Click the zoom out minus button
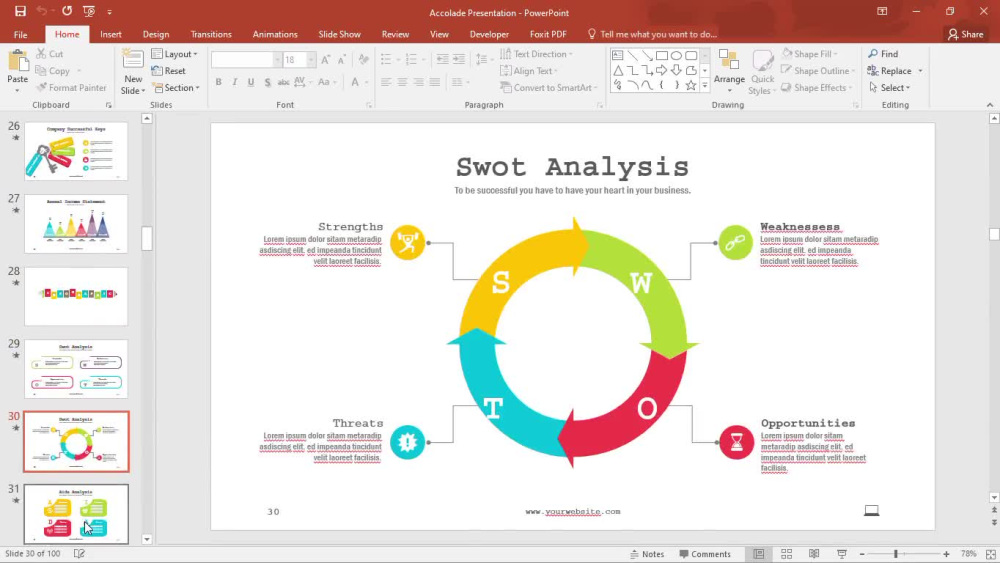Image resolution: width=1000 pixels, height=563 pixels. [862, 554]
